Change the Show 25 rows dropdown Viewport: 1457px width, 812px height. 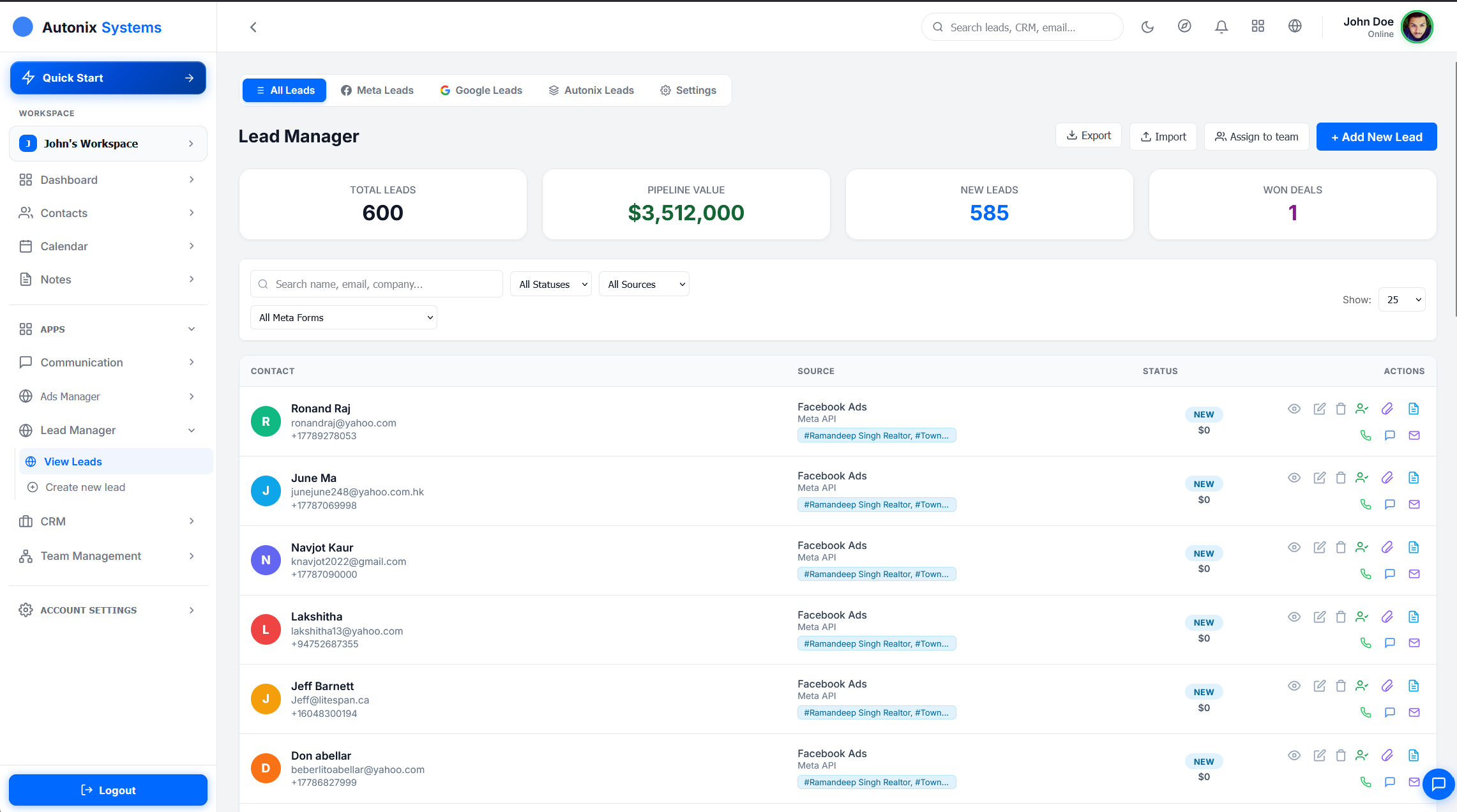1402,299
